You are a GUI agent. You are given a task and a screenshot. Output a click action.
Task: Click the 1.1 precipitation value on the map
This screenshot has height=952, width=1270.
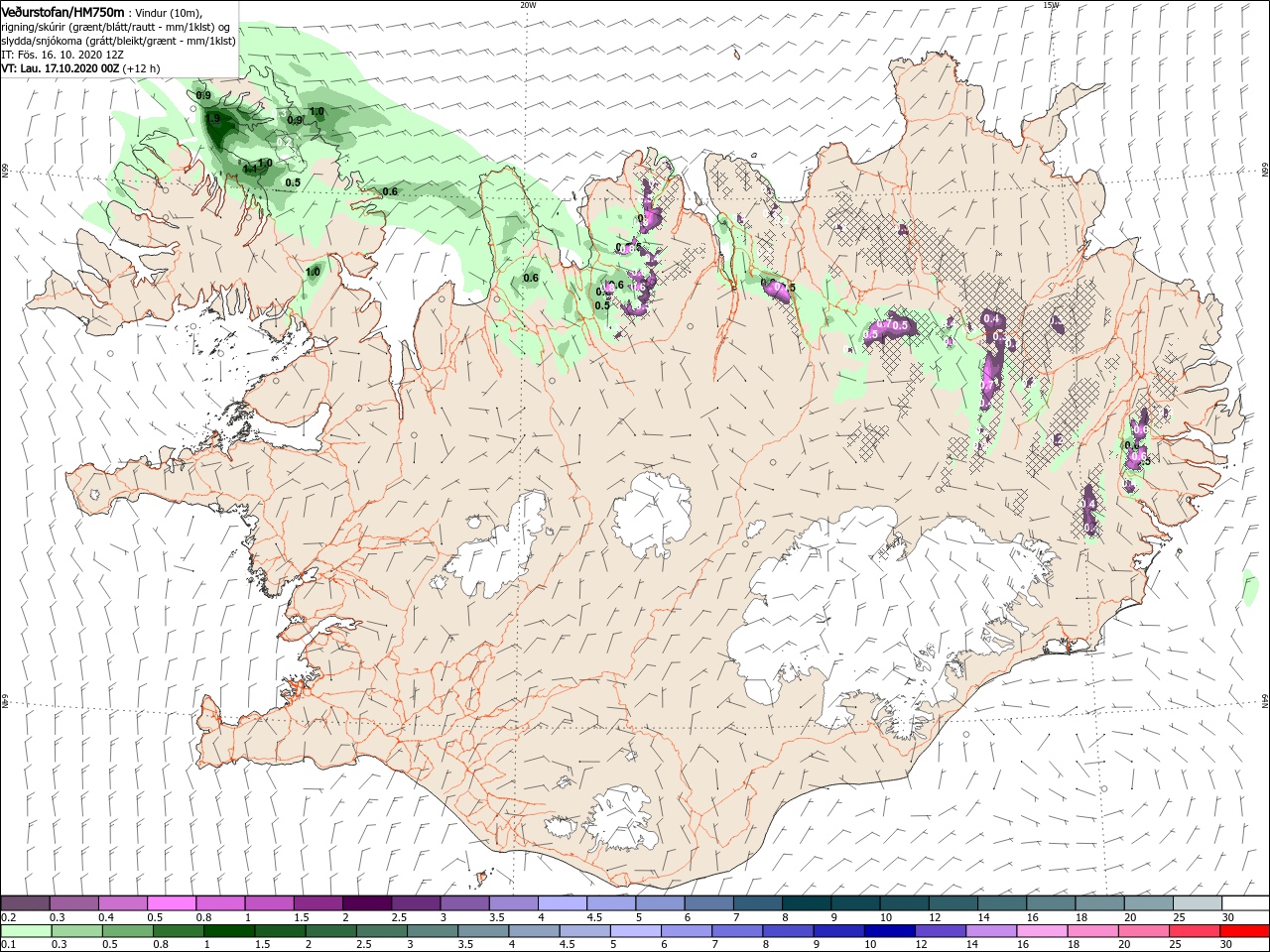[x=250, y=170]
